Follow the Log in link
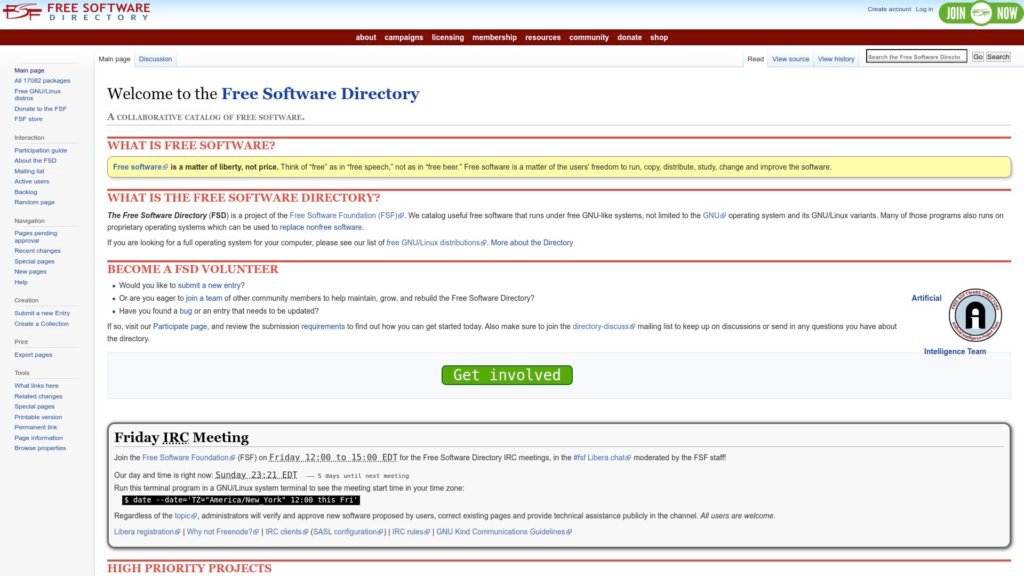 coord(924,9)
